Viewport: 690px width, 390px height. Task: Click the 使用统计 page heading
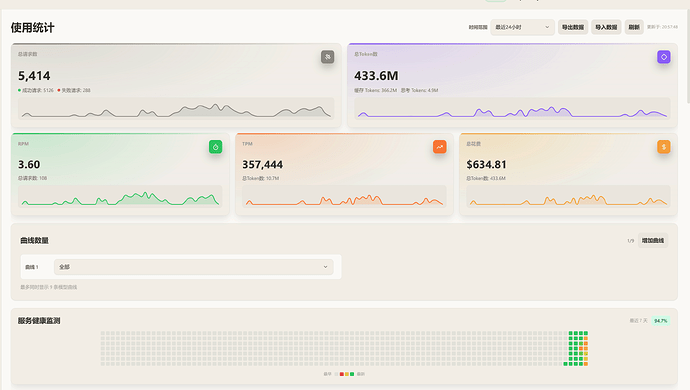[33, 28]
